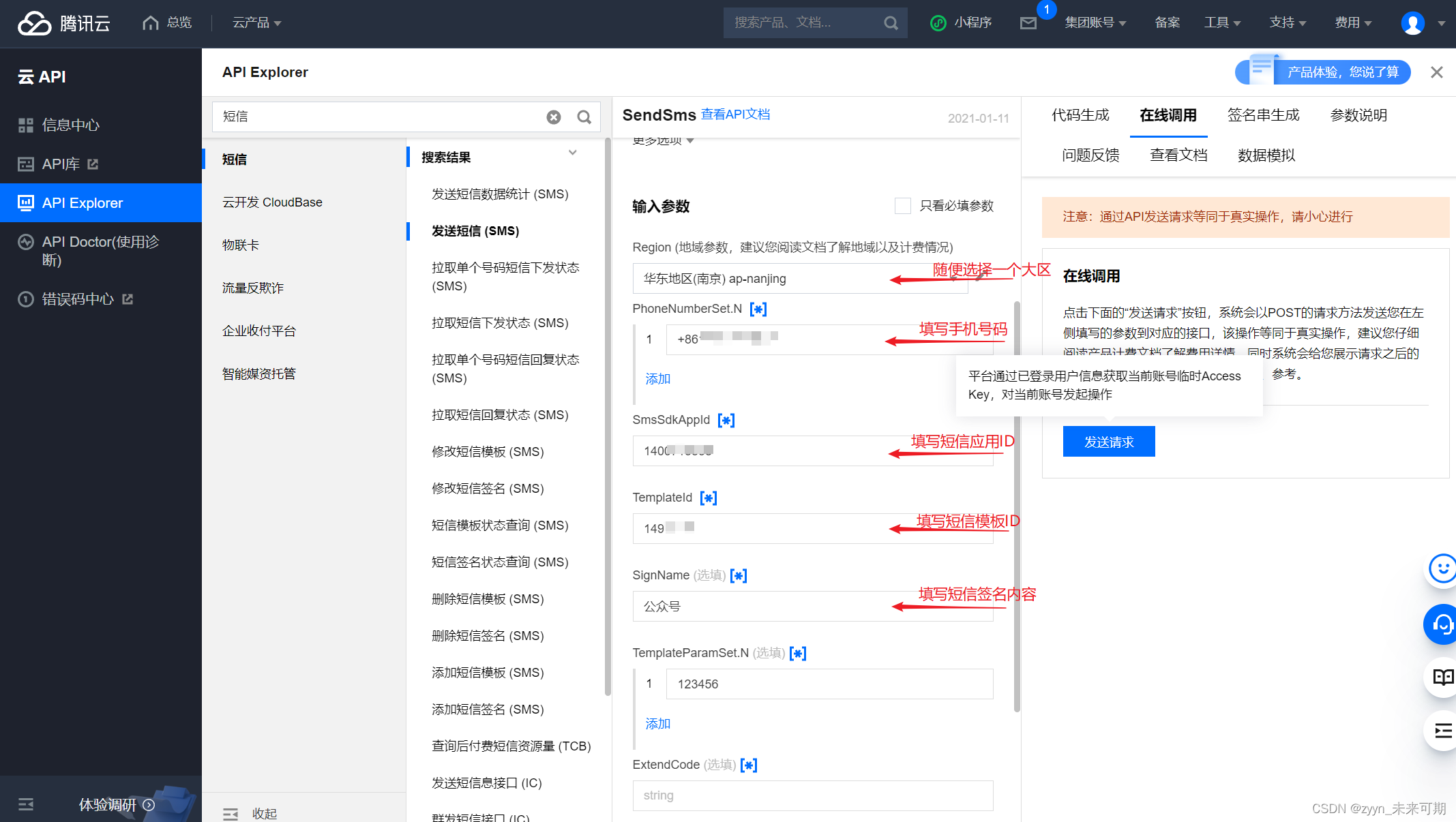The width and height of the screenshot is (1456, 822).
Task: Open the Region selection dropdown
Action: tap(800, 279)
